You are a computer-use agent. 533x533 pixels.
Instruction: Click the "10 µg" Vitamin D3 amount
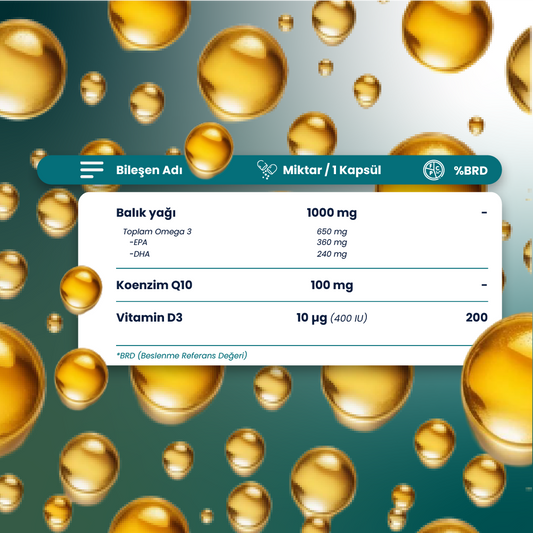point(312,318)
